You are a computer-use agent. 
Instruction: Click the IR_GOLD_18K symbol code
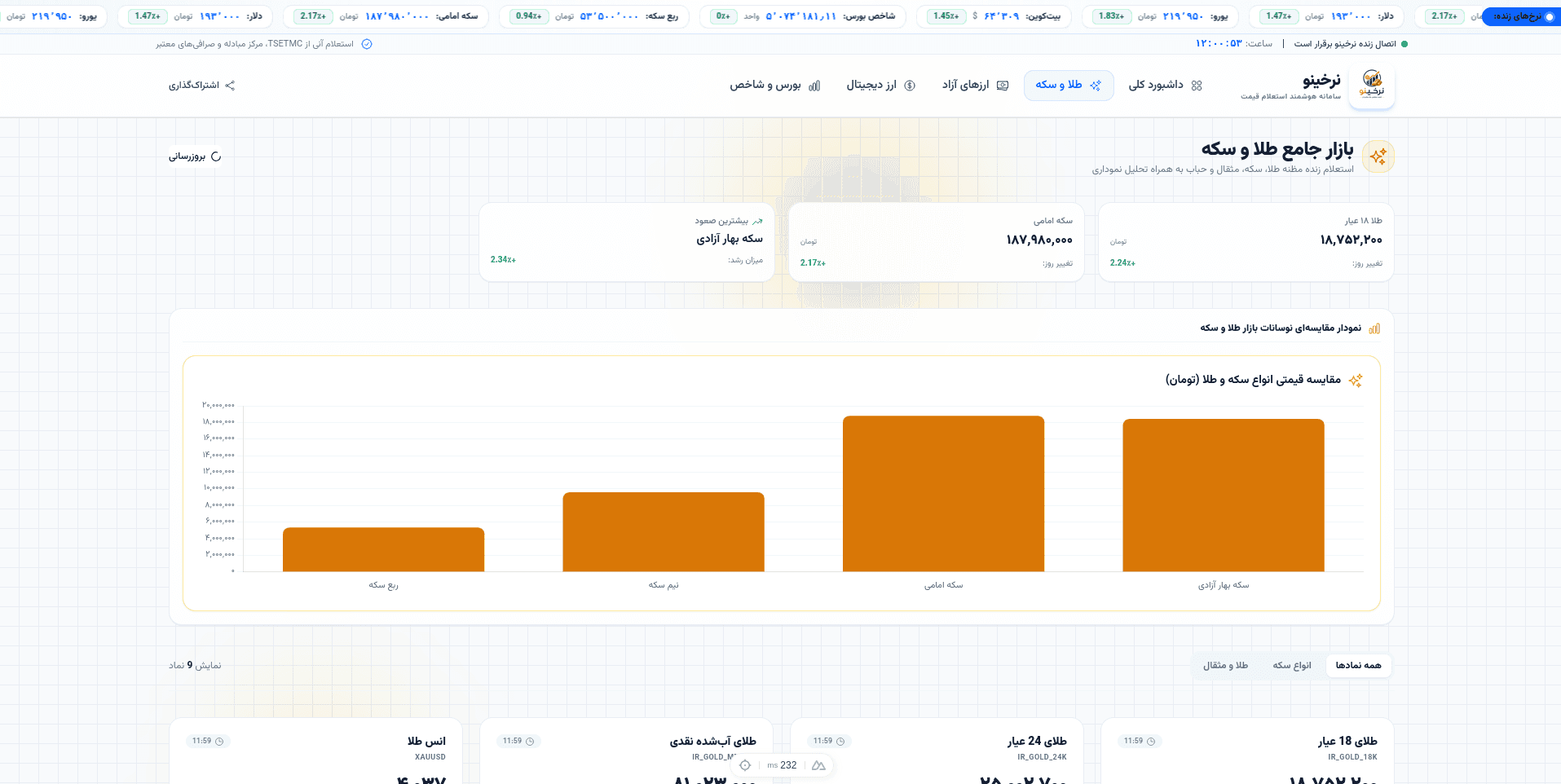click(1352, 757)
